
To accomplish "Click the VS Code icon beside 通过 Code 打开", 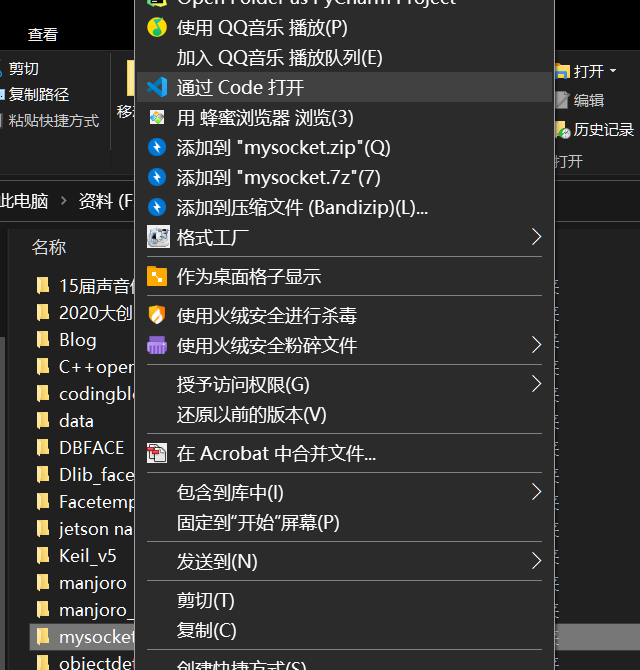I will (157, 87).
